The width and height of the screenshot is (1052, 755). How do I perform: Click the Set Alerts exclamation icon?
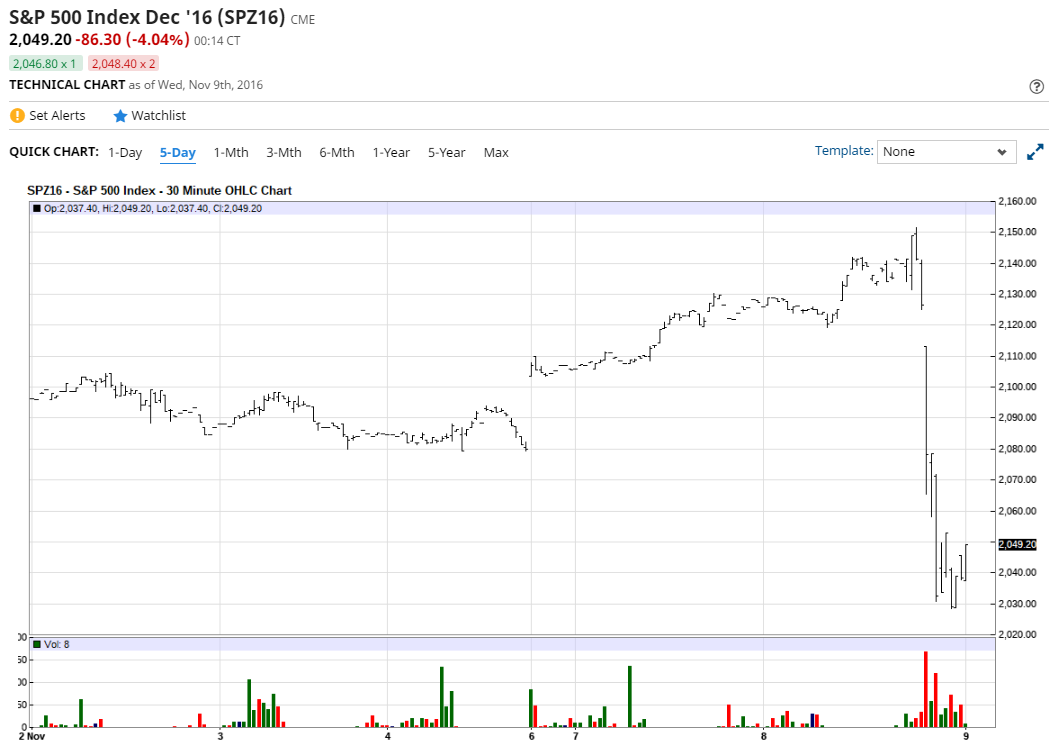pyautogui.click(x=17, y=115)
